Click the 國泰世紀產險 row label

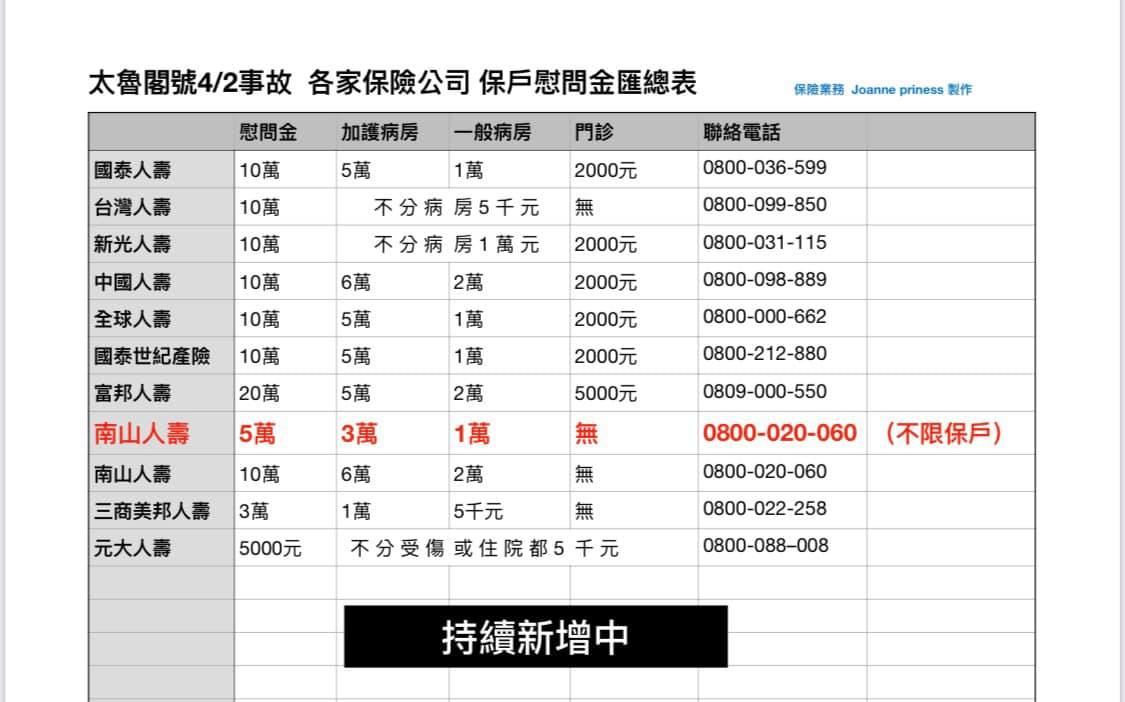[x=152, y=356]
